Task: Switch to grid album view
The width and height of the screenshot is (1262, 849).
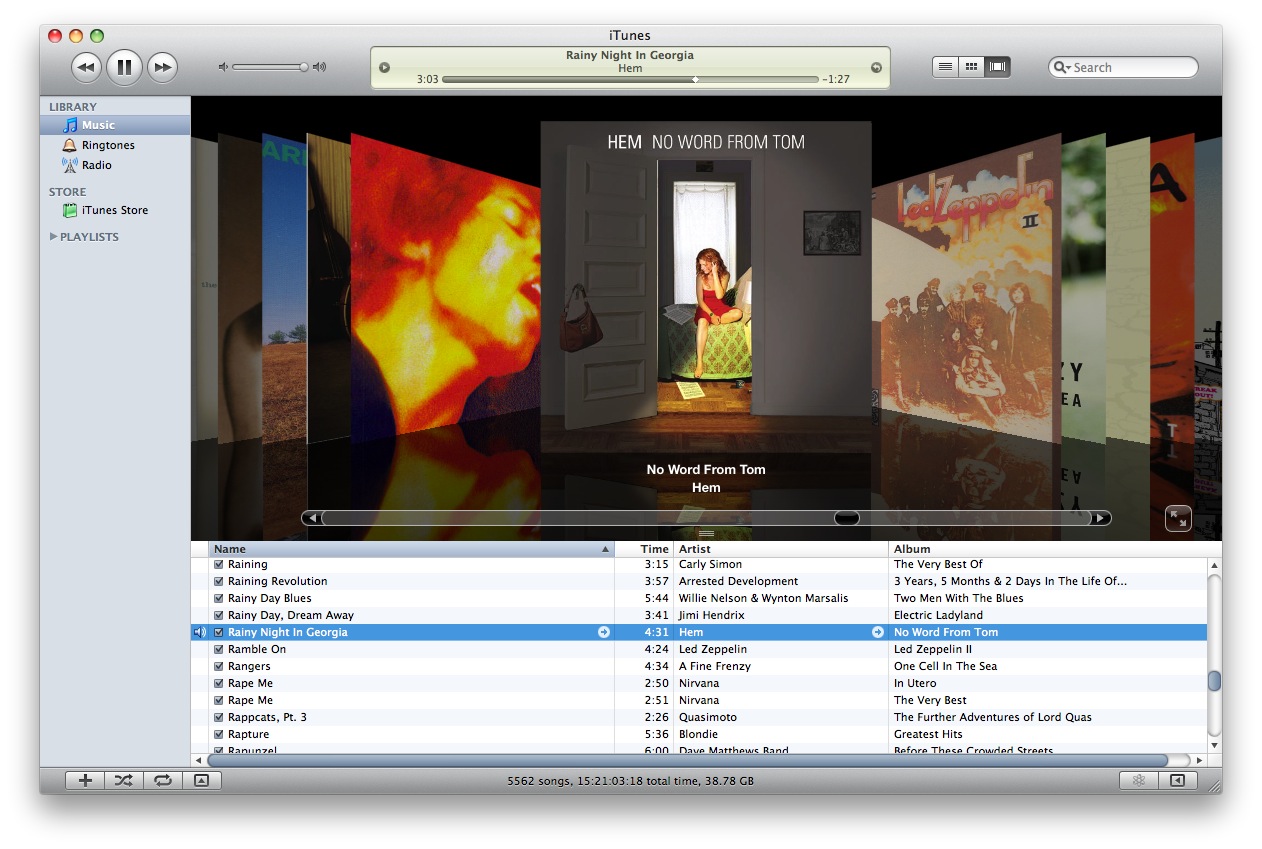Action: (971, 67)
